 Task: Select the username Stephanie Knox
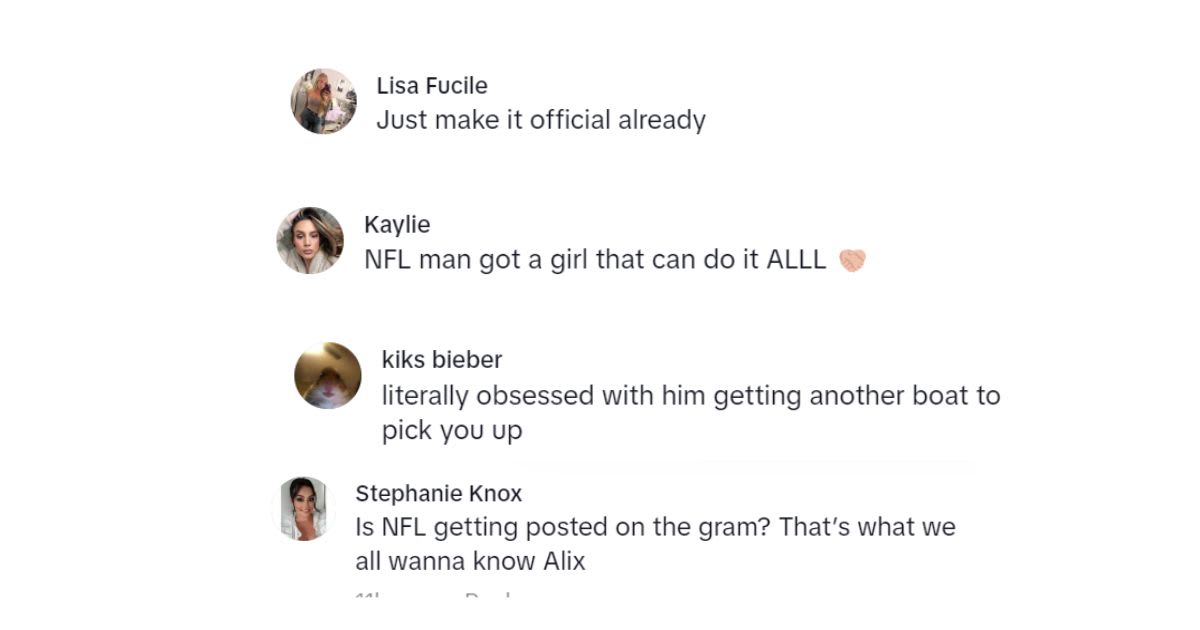[438, 492]
